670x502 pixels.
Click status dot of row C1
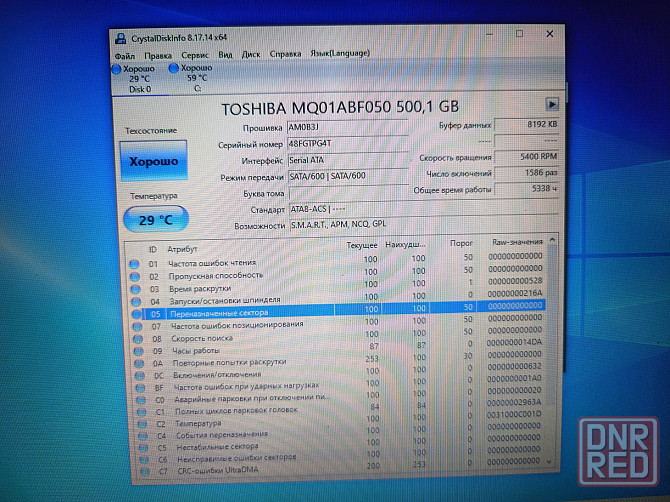[142, 412]
